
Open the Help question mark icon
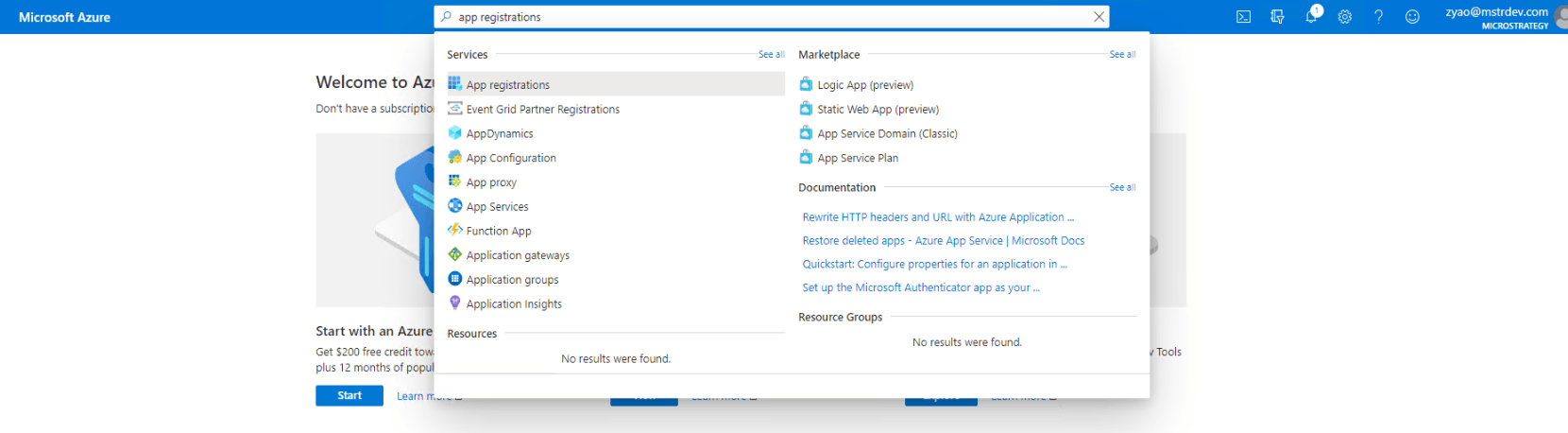(1378, 17)
